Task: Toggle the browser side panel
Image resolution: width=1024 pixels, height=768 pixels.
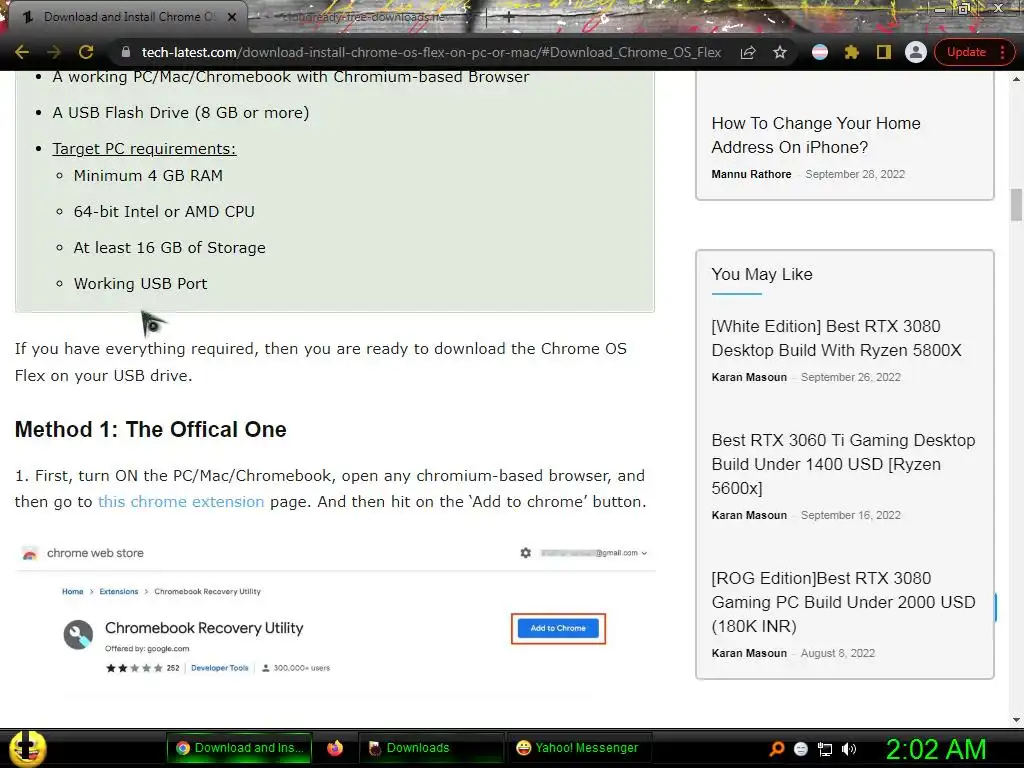Action: coord(884,52)
